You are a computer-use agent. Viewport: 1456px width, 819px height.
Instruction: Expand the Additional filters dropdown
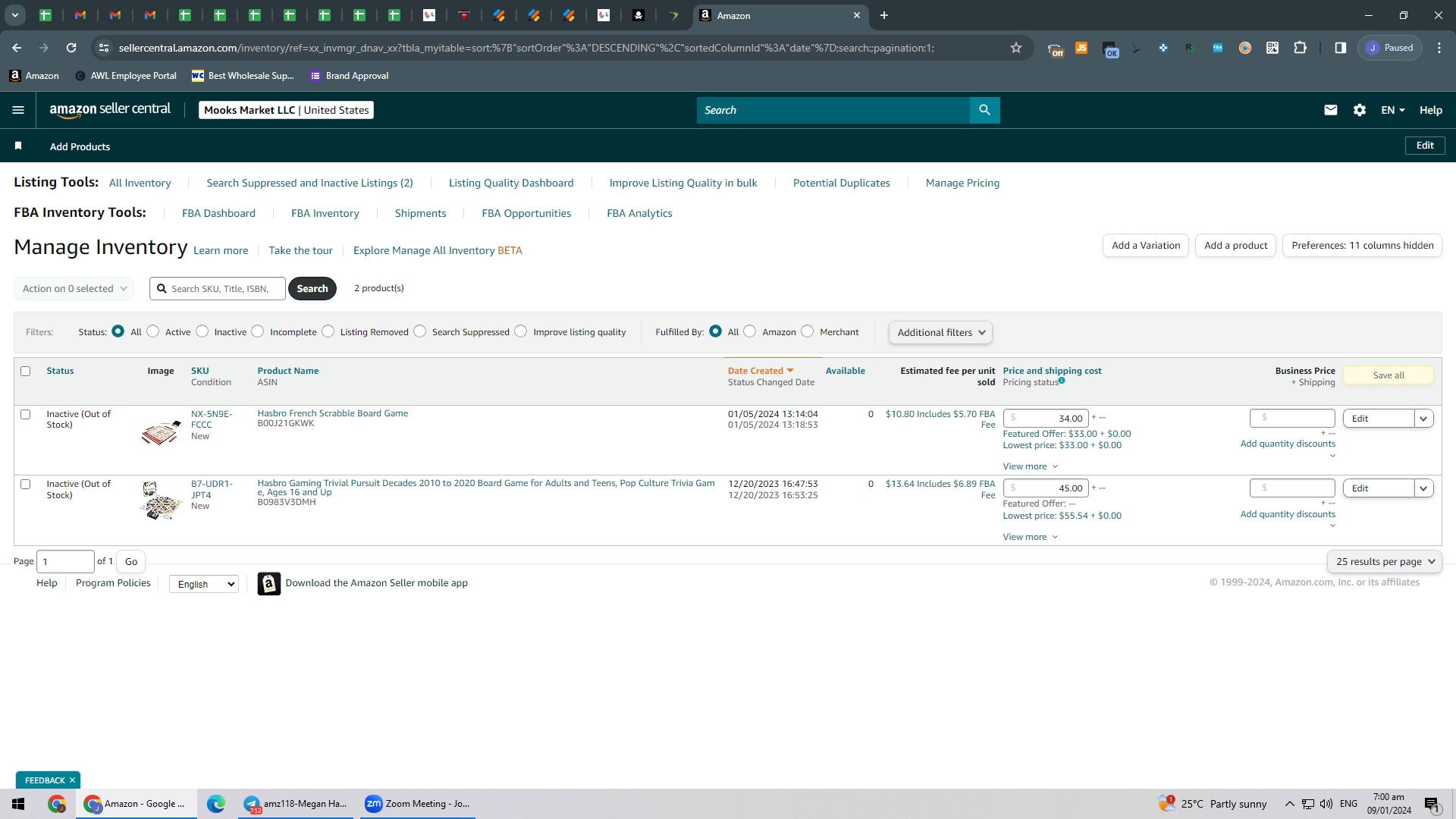point(940,332)
